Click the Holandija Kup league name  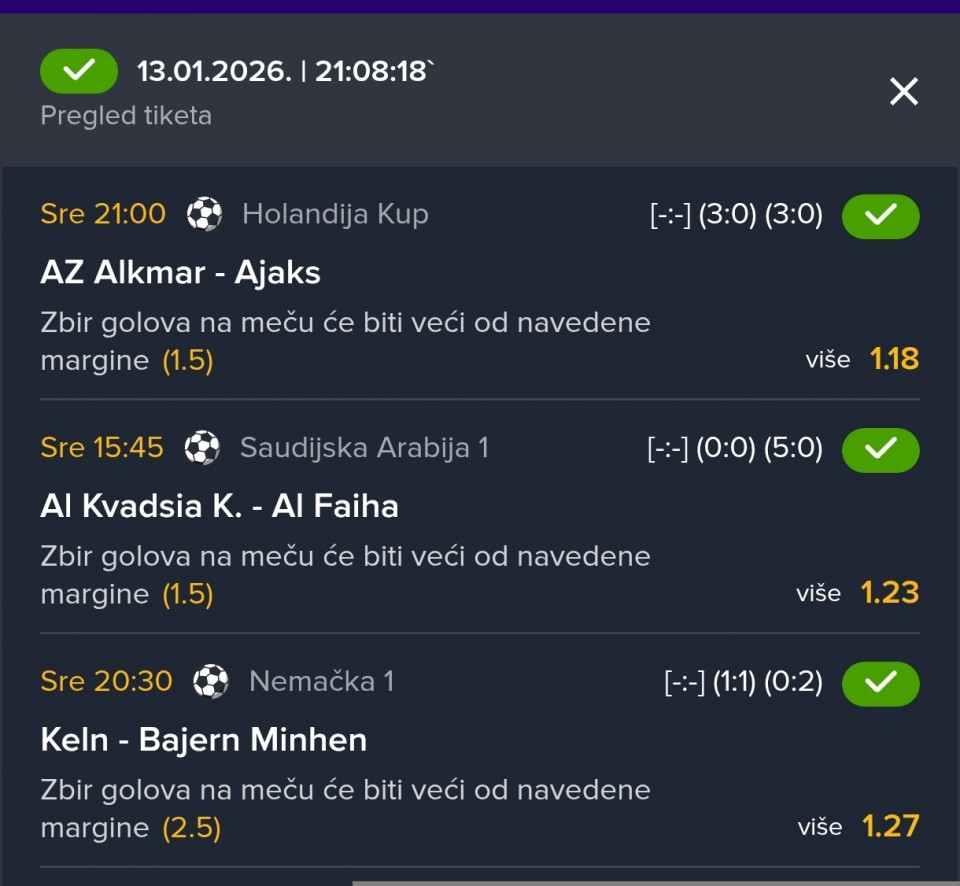tap(335, 214)
